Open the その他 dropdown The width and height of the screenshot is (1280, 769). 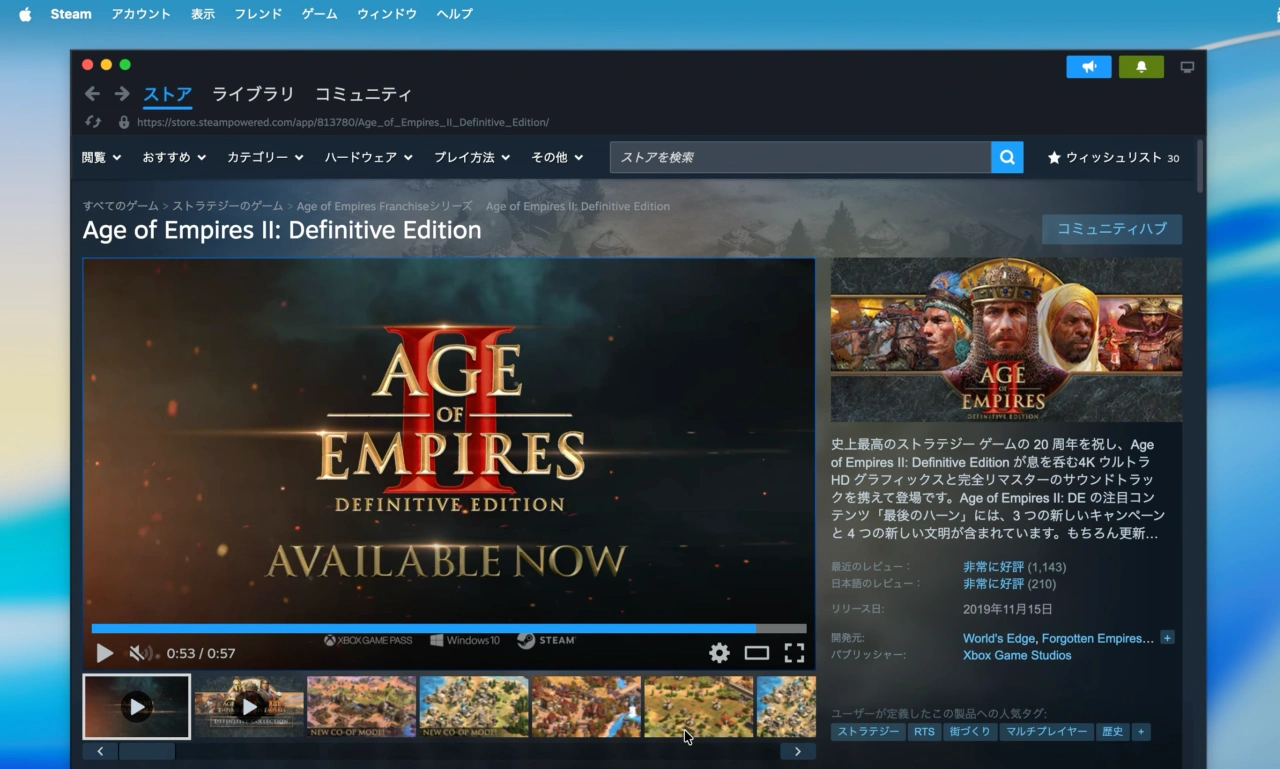click(x=557, y=157)
